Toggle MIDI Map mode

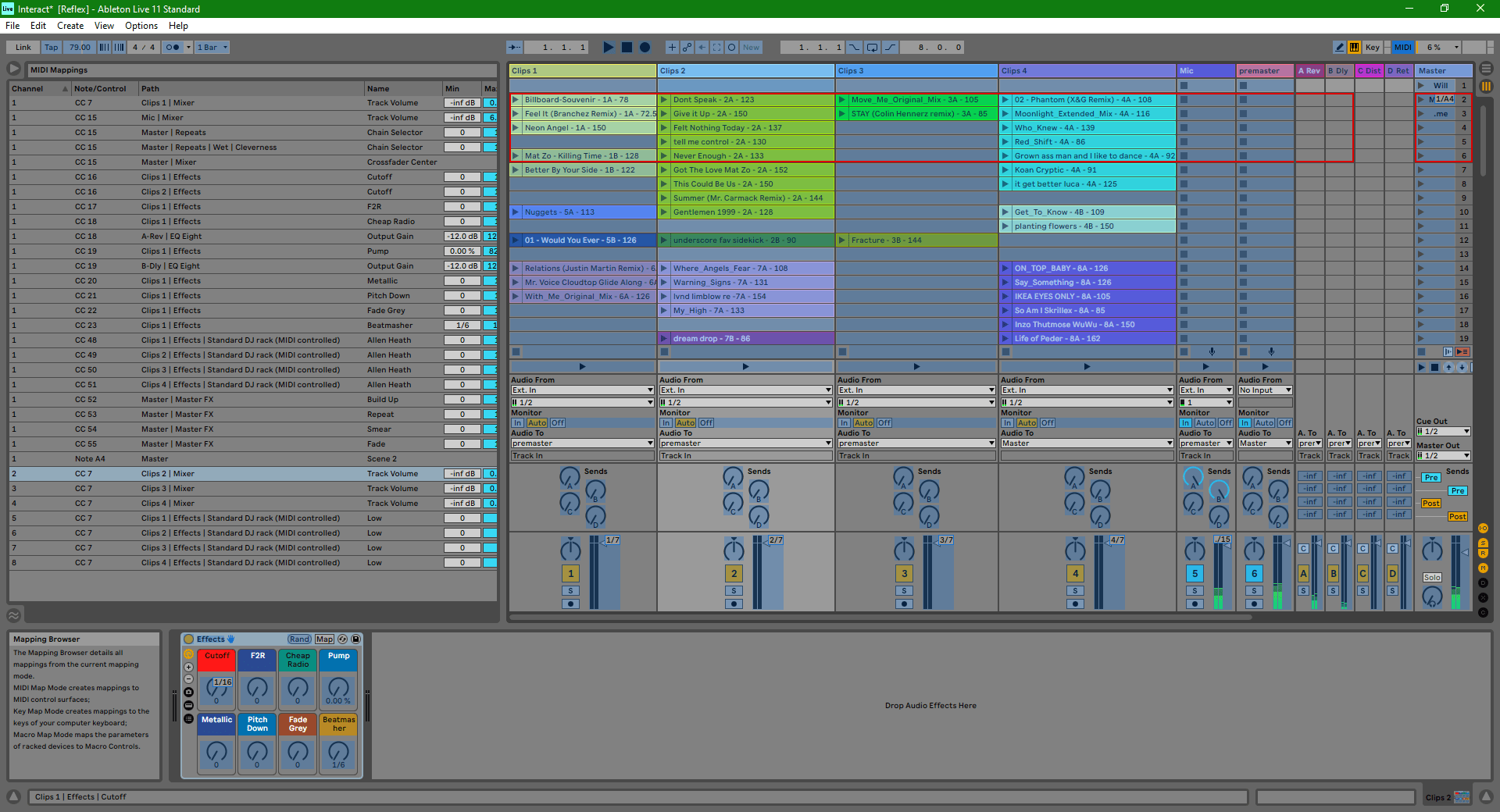pos(1402,47)
